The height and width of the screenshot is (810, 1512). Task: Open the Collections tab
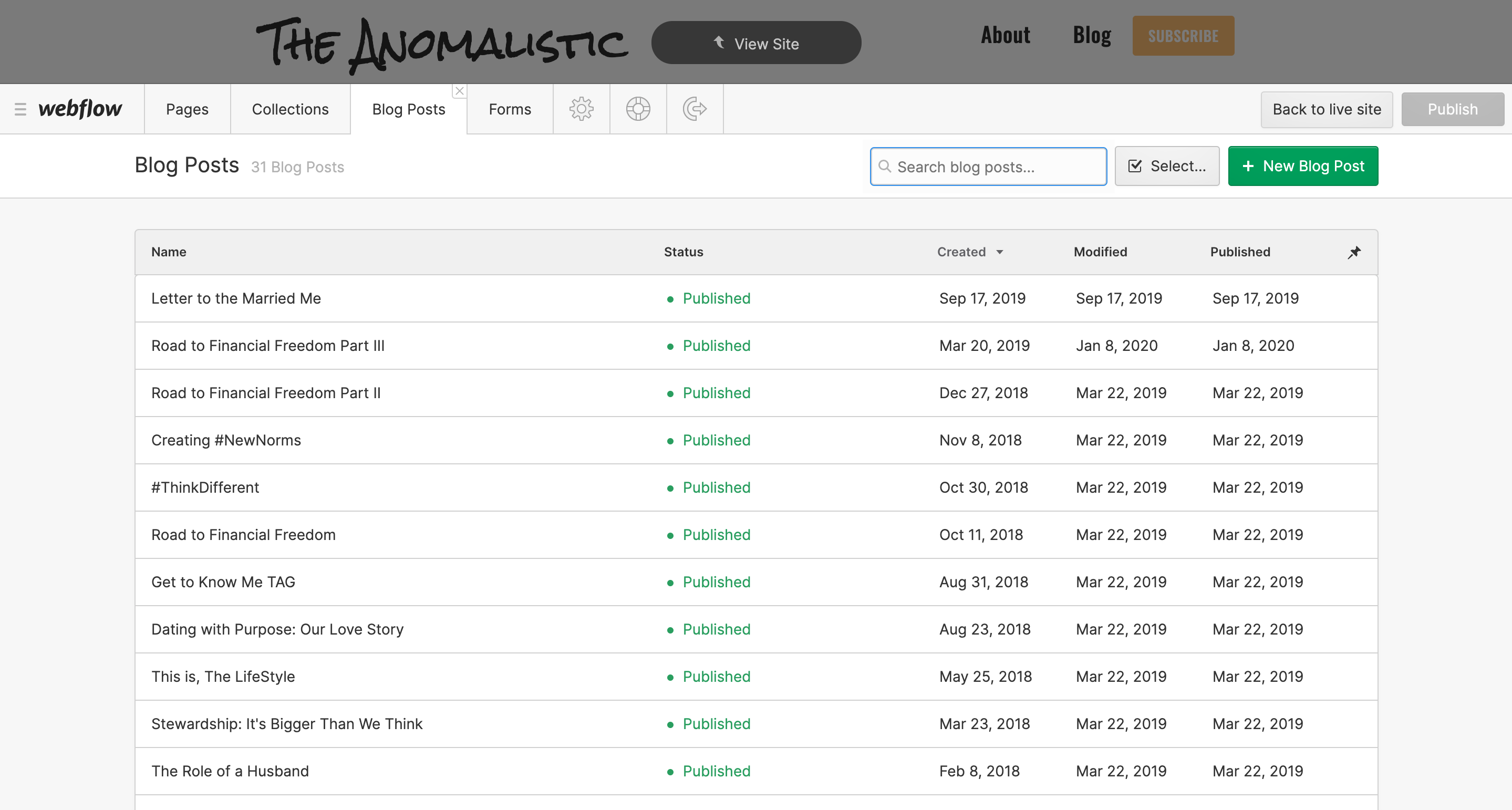tap(290, 109)
